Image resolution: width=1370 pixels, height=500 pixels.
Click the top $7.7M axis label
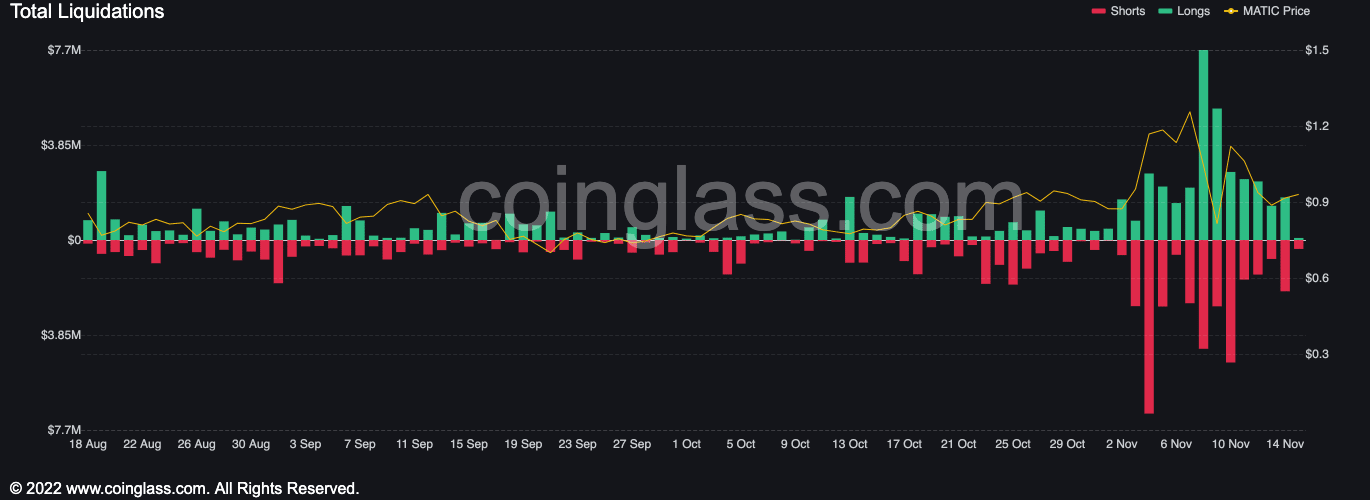[64, 50]
